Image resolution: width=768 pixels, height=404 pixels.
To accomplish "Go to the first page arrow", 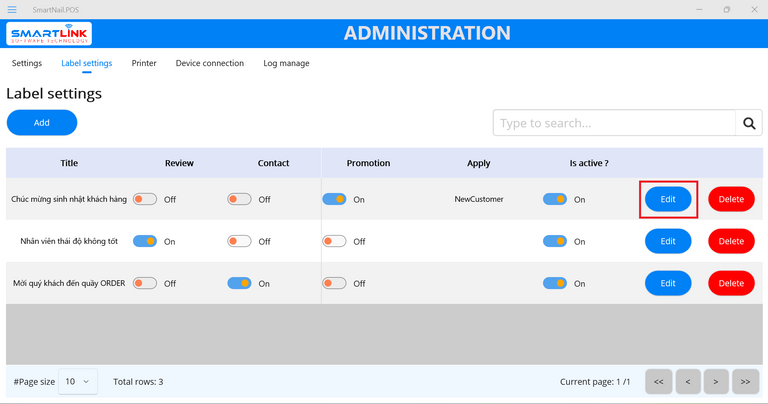I will click(x=658, y=382).
